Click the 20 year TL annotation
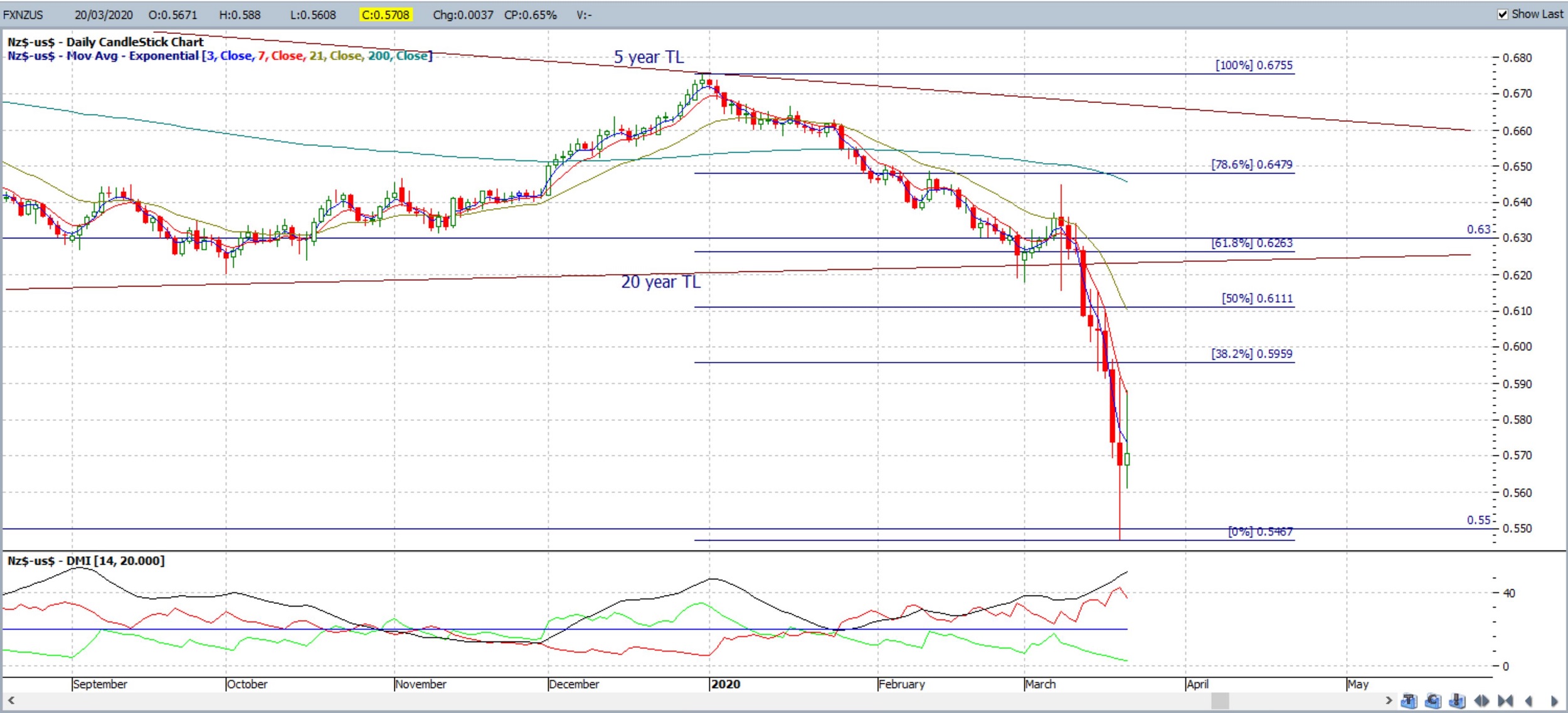The width and height of the screenshot is (1568, 713). pos(660,282)
